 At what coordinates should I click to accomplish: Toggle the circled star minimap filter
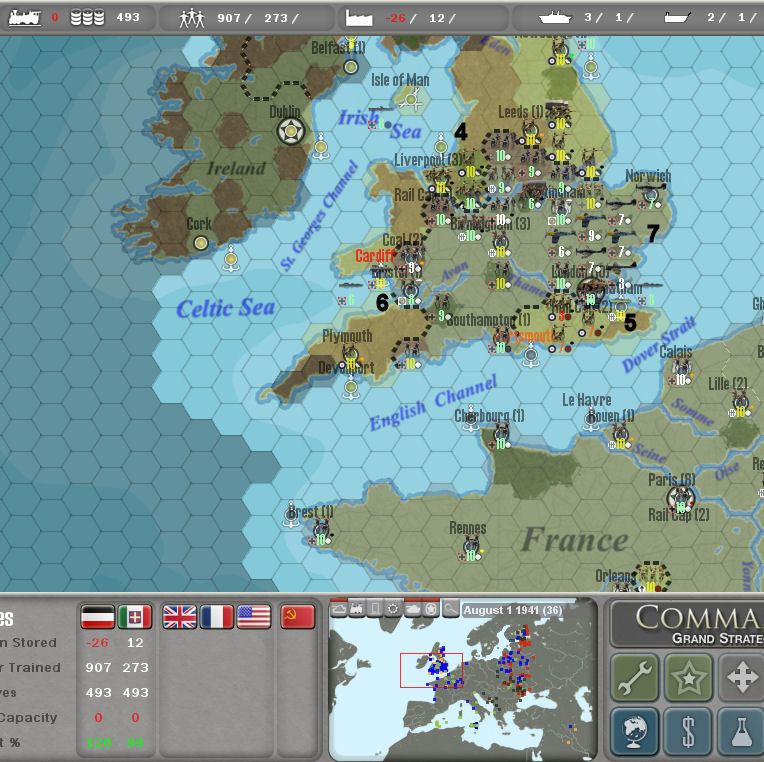pyautogui.click(x=431, y=609)
